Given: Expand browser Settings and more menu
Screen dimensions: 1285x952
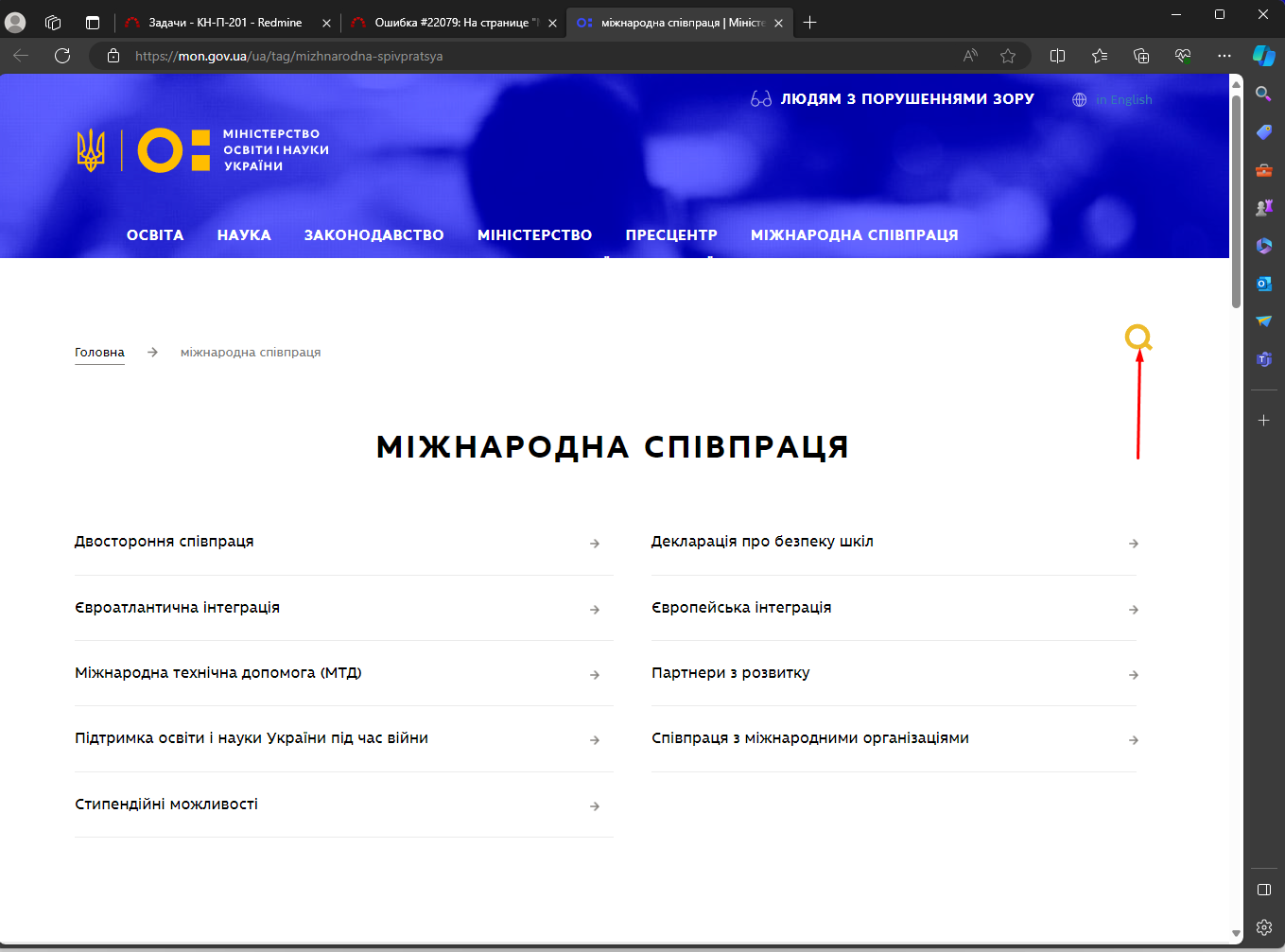Looking at the screenshot, I should (x=1224, y=56).
